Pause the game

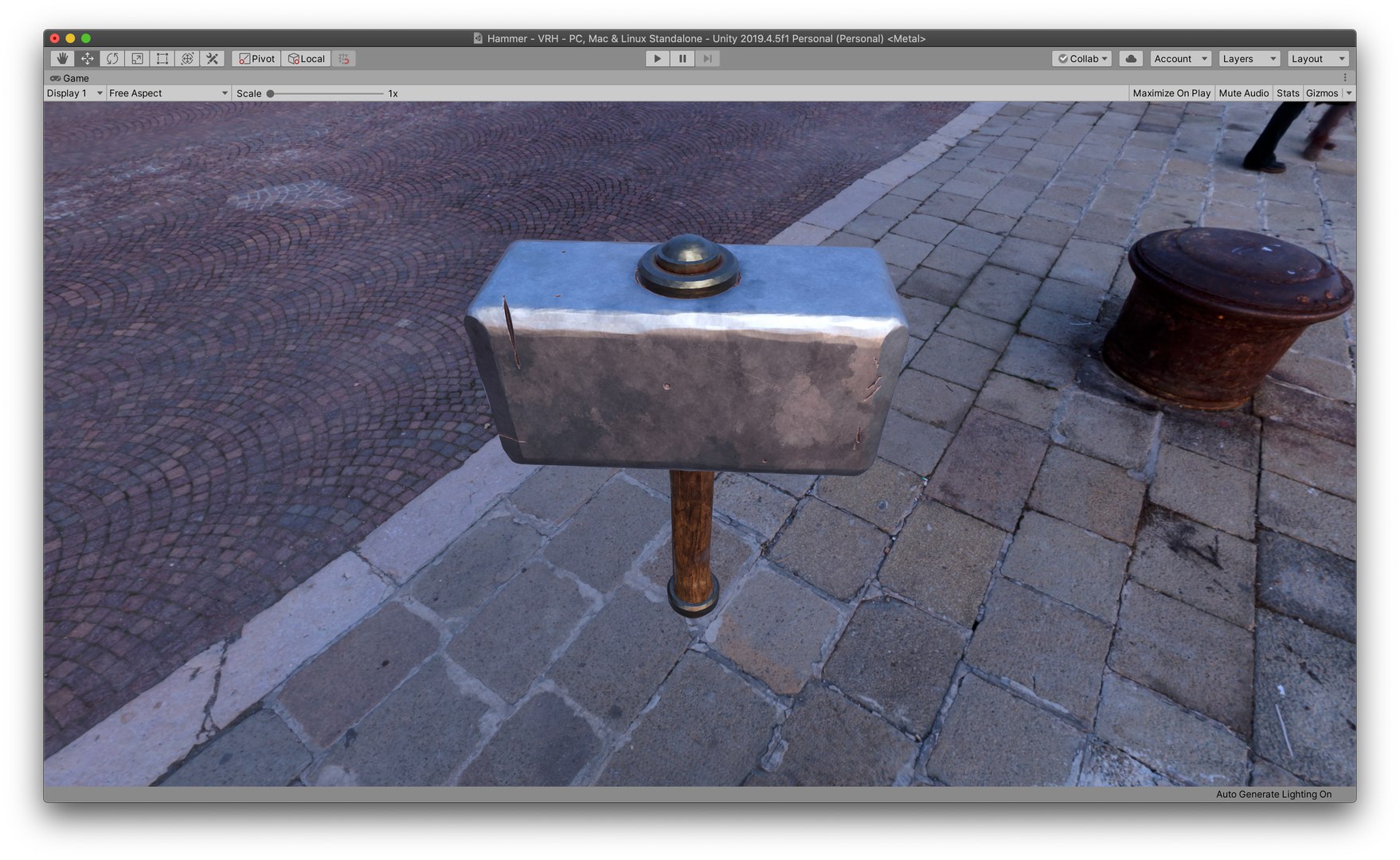(x=682, y=59)
